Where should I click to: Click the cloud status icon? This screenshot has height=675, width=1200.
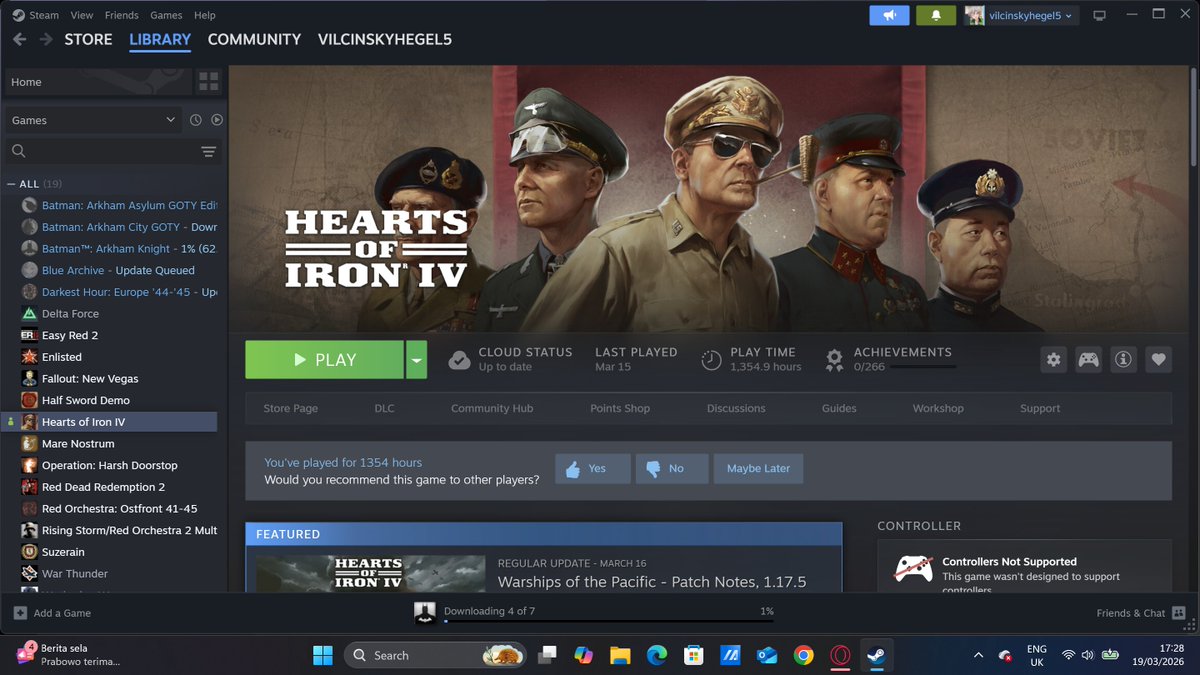pos(459,360)
